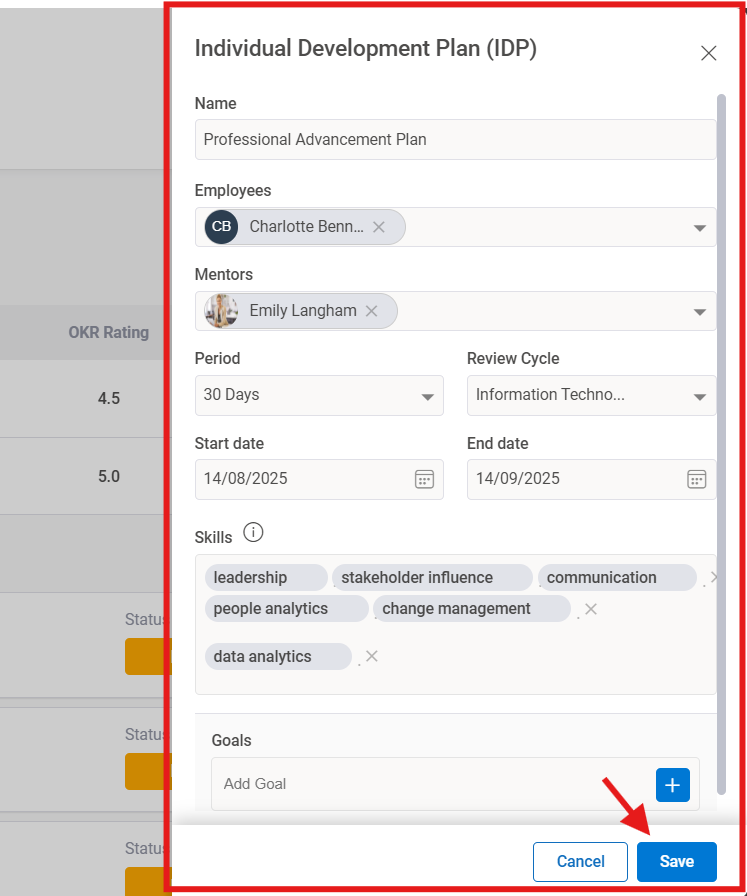Screen dimensions: 747x896
Task: Click Emily Langham mentor photo
Action: coord(221,311)
